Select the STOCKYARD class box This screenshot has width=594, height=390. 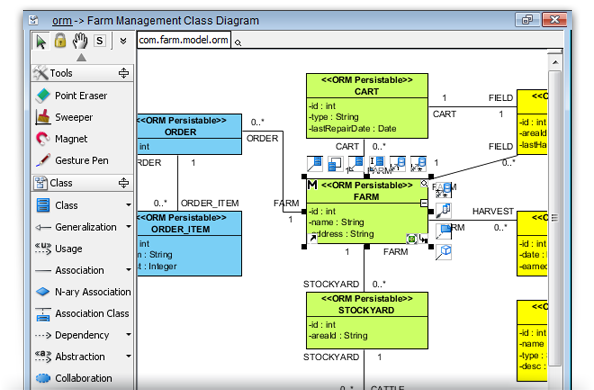click(367, 320)
